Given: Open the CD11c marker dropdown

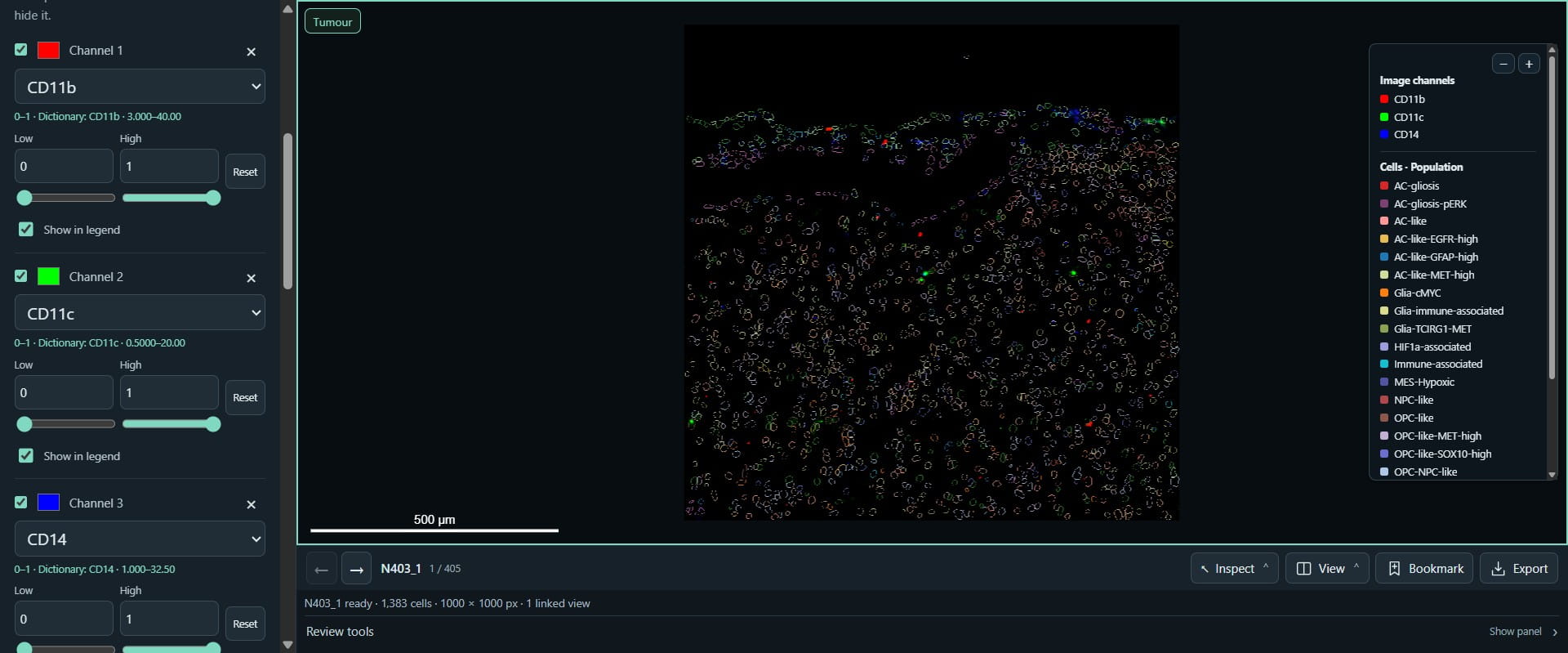Looking at the screenshot, I should pyautogui.click(x=140, y=313).
